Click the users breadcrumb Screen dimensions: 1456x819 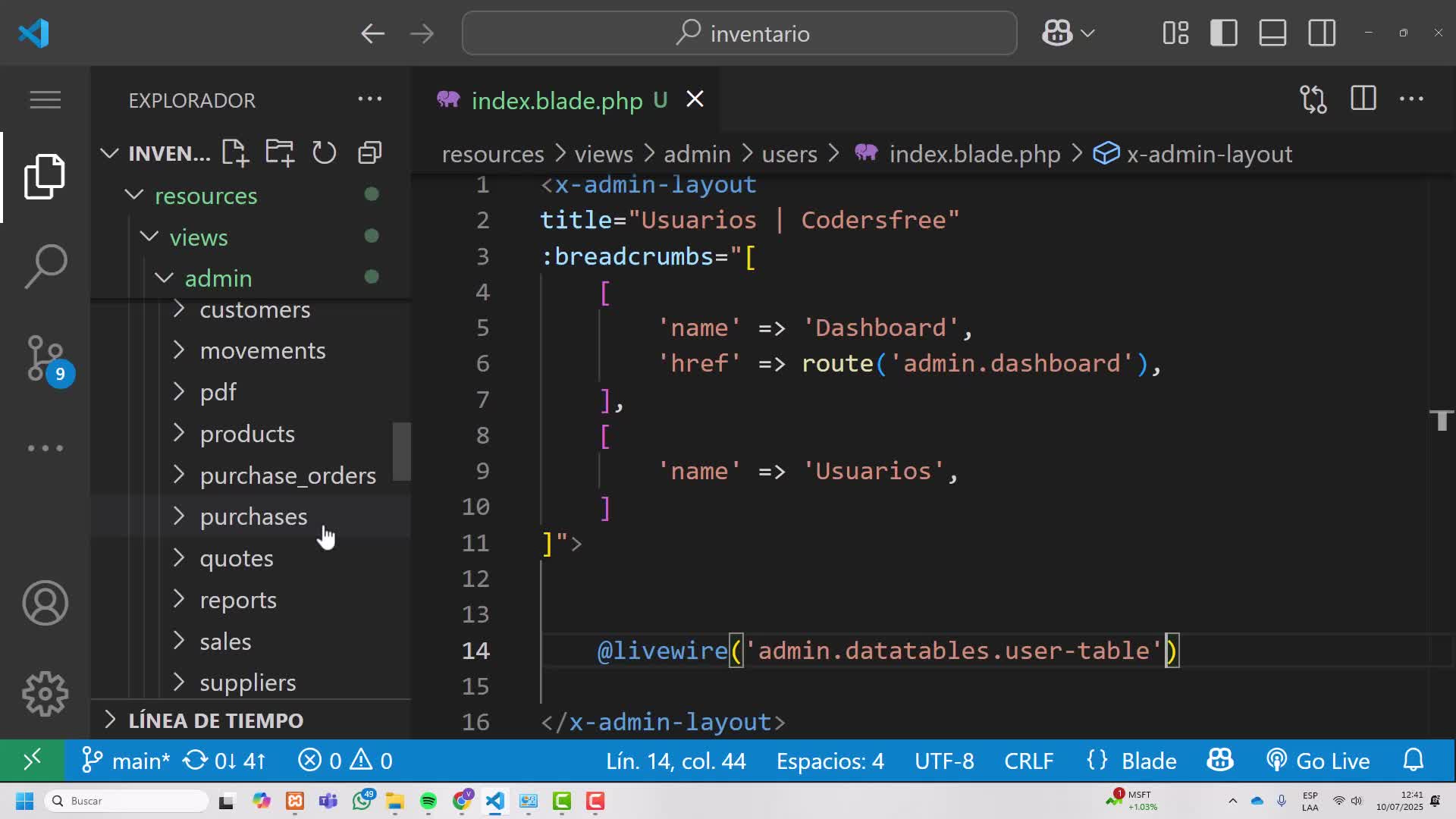pos(789,154)
